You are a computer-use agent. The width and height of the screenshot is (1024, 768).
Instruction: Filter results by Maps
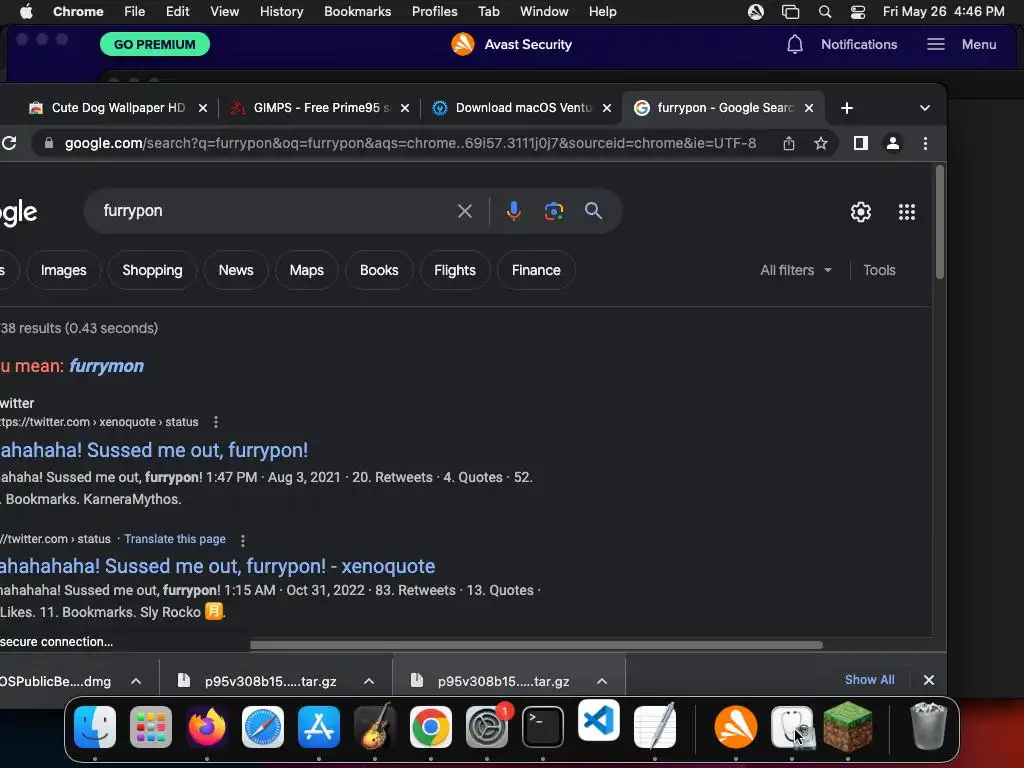pos(306,270)
